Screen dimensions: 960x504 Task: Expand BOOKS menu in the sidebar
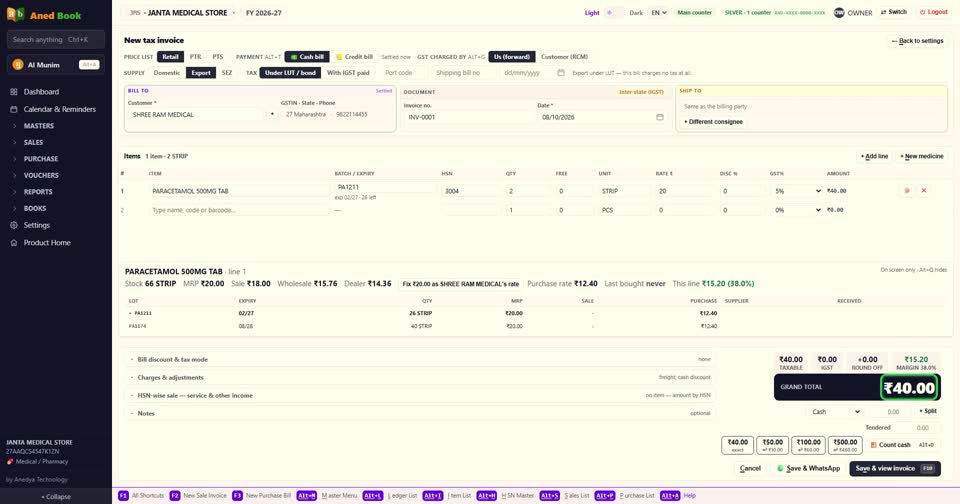pyautogui.click(x=35, y=208)
